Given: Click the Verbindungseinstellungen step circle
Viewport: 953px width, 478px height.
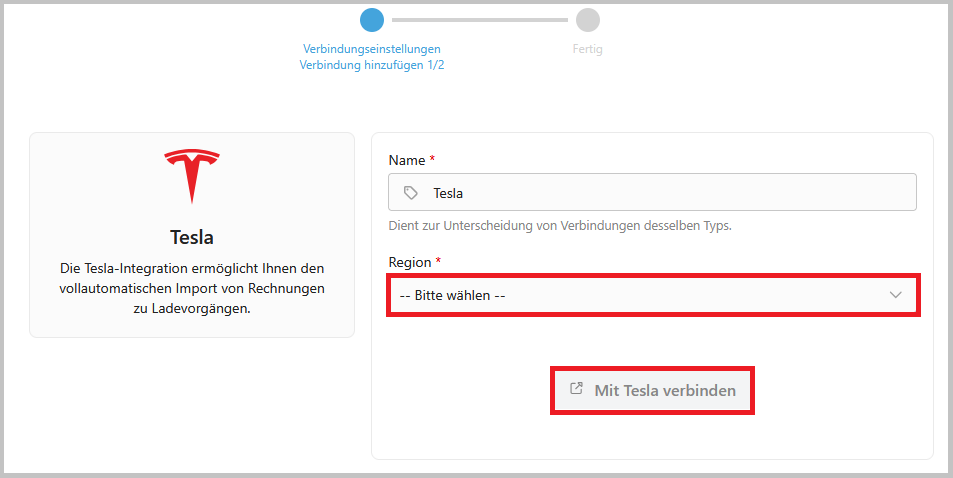Looking at the screenshot, I should pos(372,19).
